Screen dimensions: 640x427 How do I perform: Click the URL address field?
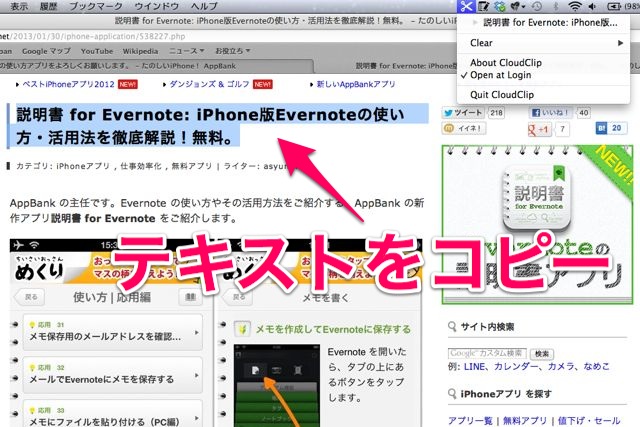click(x=229, y=36)
